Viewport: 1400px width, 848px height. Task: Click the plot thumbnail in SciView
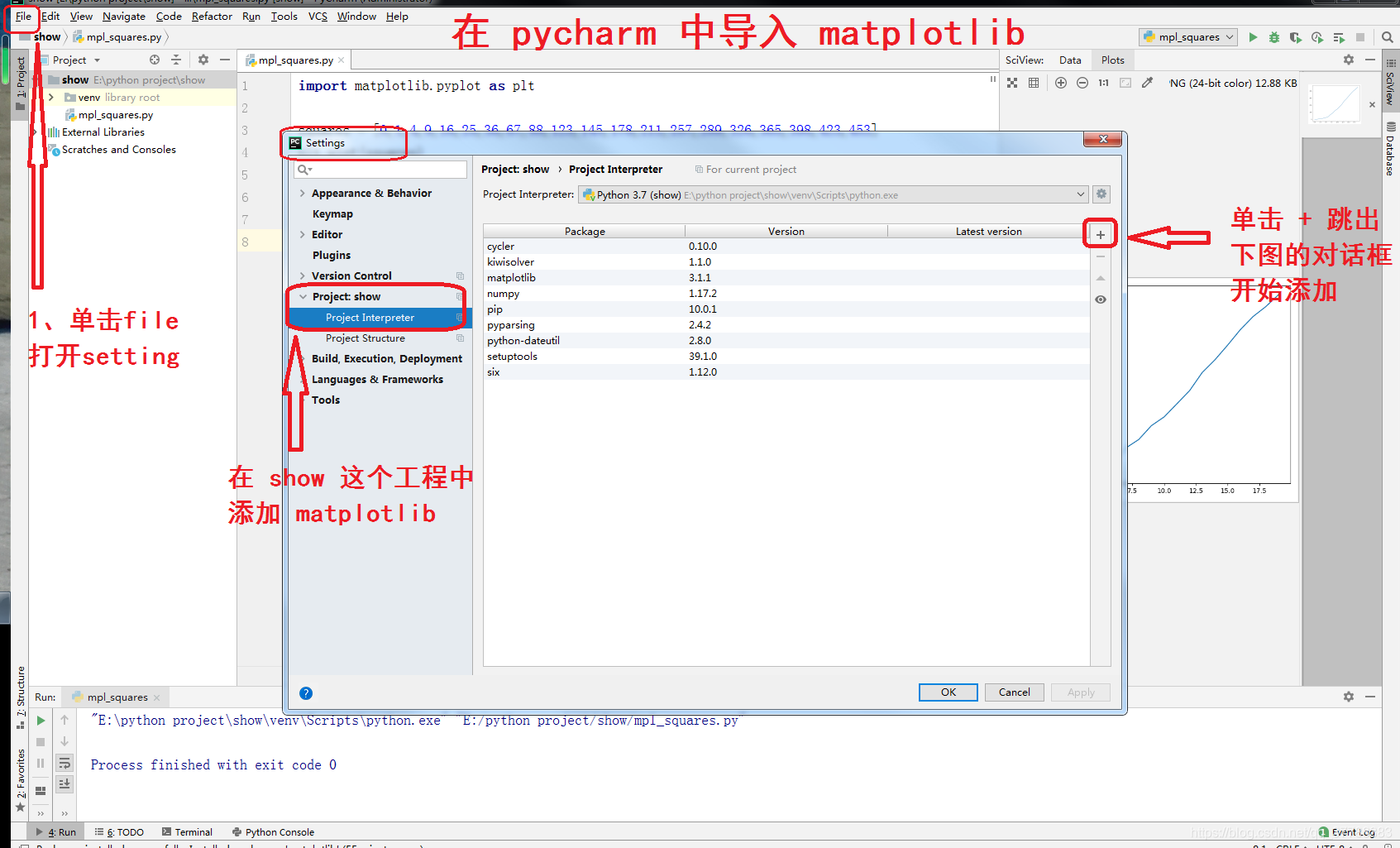1335,104
